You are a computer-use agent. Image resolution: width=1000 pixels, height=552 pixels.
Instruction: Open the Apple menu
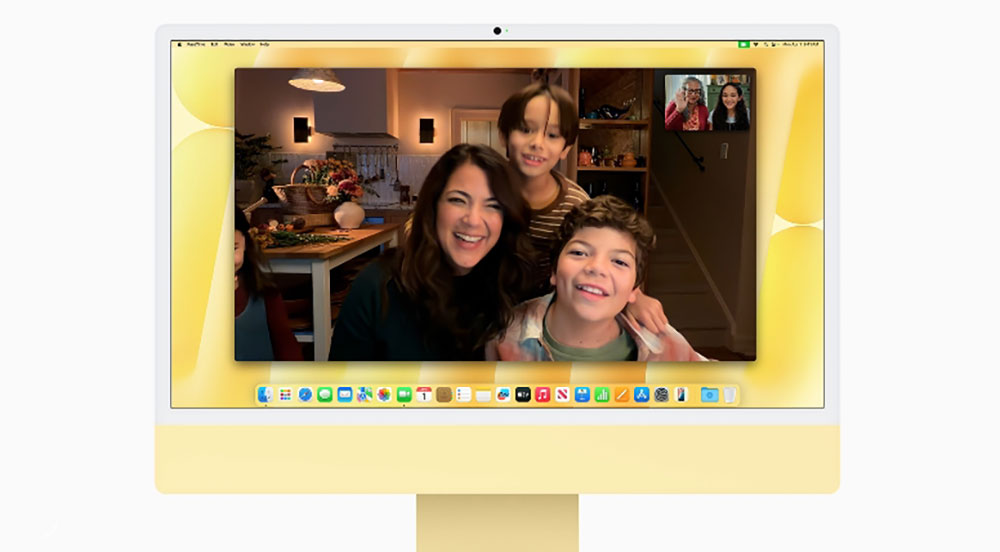pyautogui.click(x=180, y=45)
